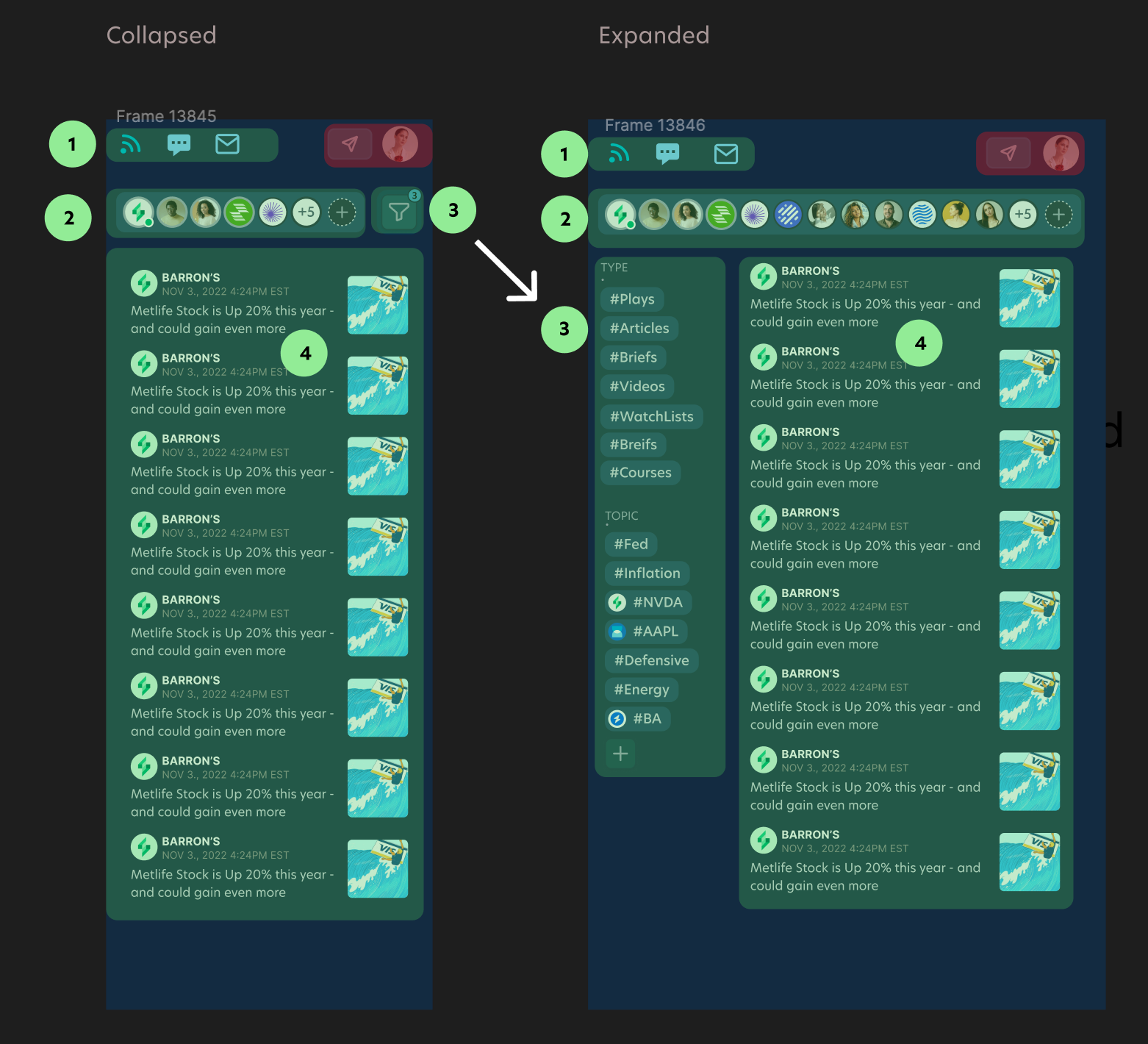Screen dimensions: 1148x1044
Task: Open the mail envelope icon
Action: [228, 145]
